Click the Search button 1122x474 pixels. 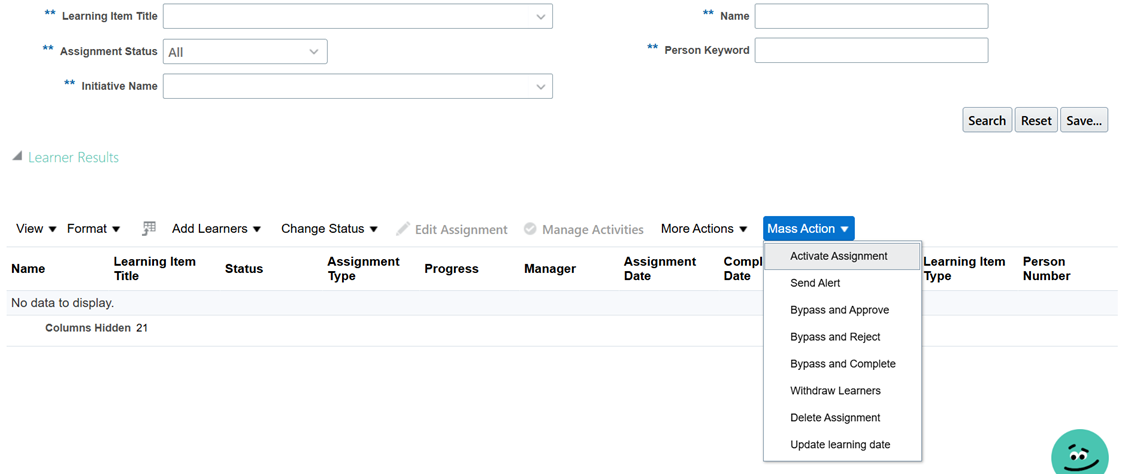[x=986, y=121]
